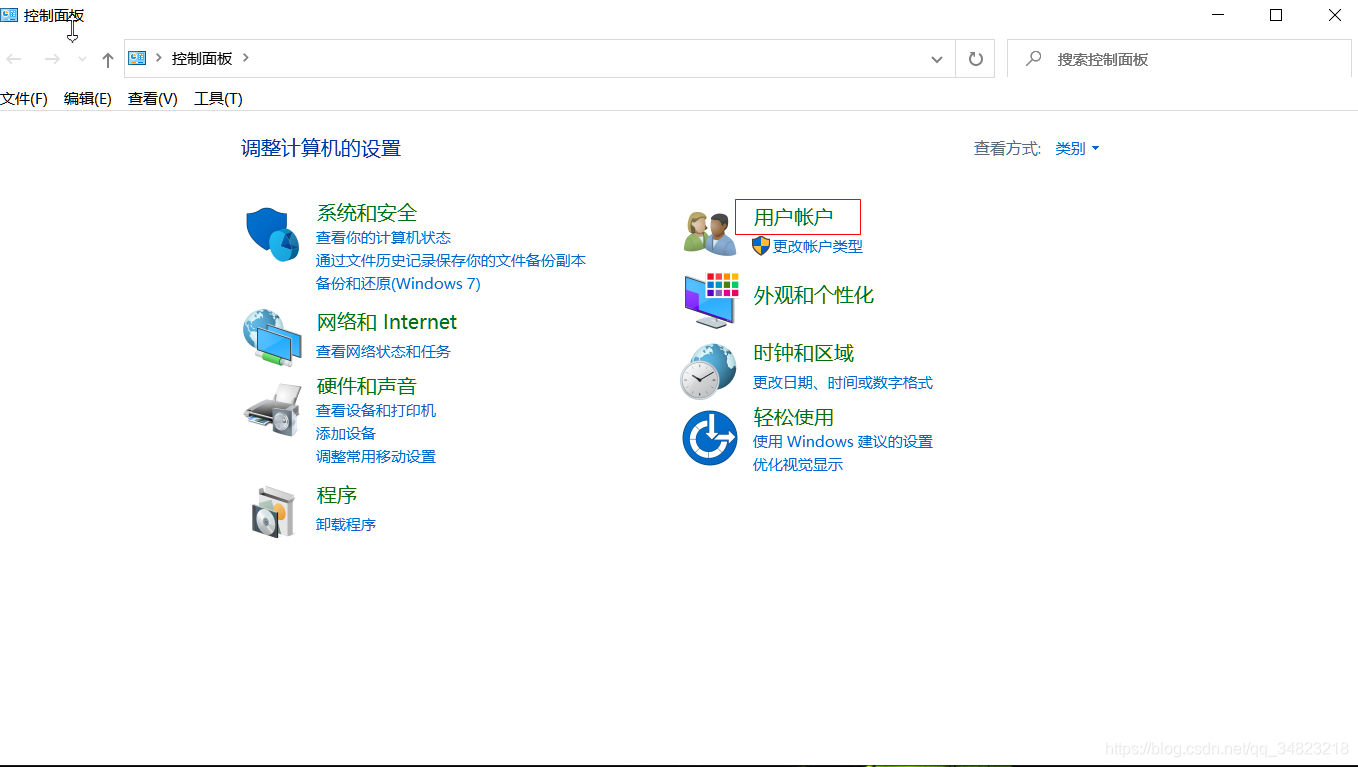The height and width of the screenshot is (767, 1358).
Task: Go back with the left arrow button
Action: click(x=14, y=60)
